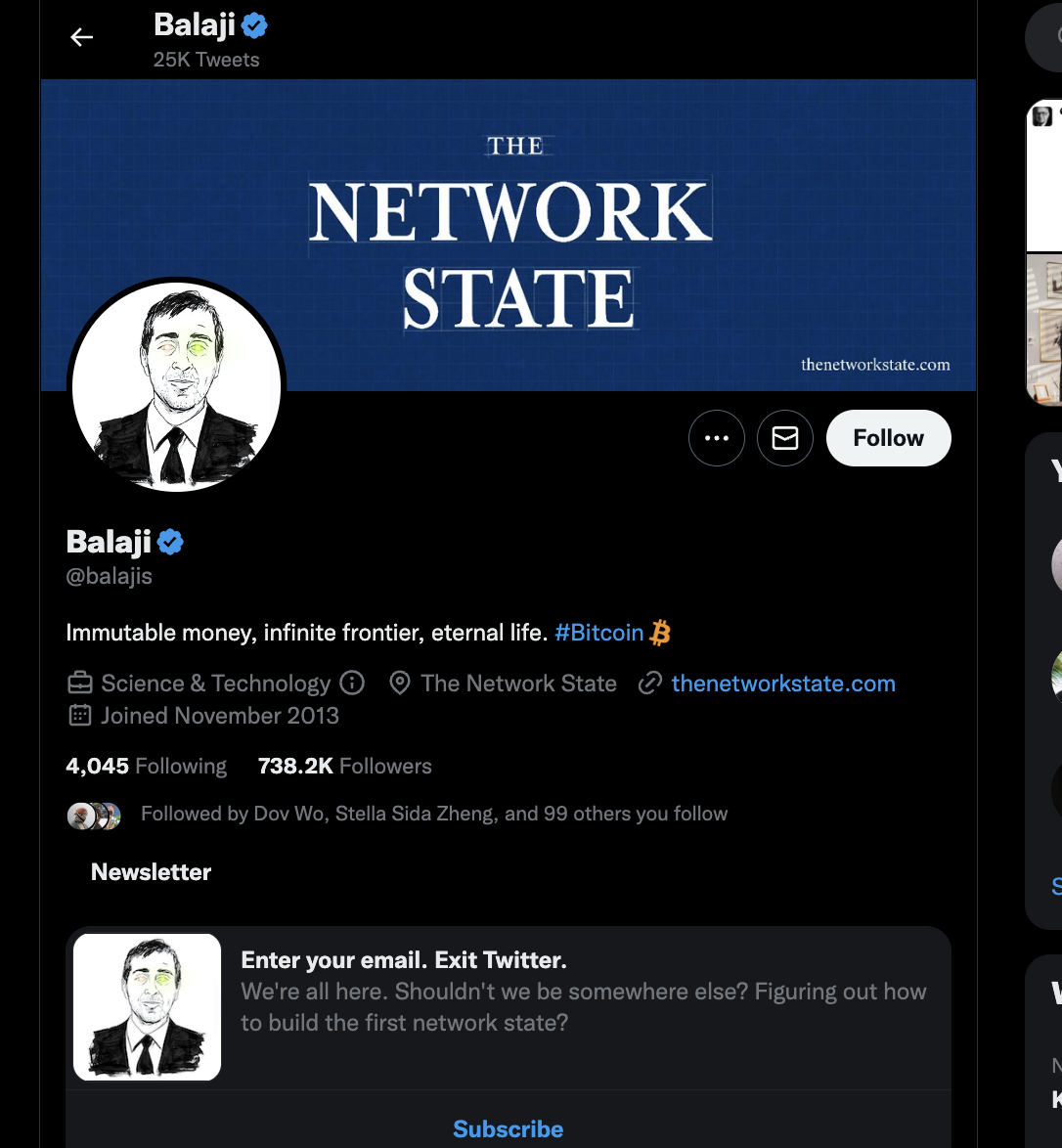1062x1148 pixels.
Task: Open the three-dot more options menu
Action: click(x=717, y=438)
